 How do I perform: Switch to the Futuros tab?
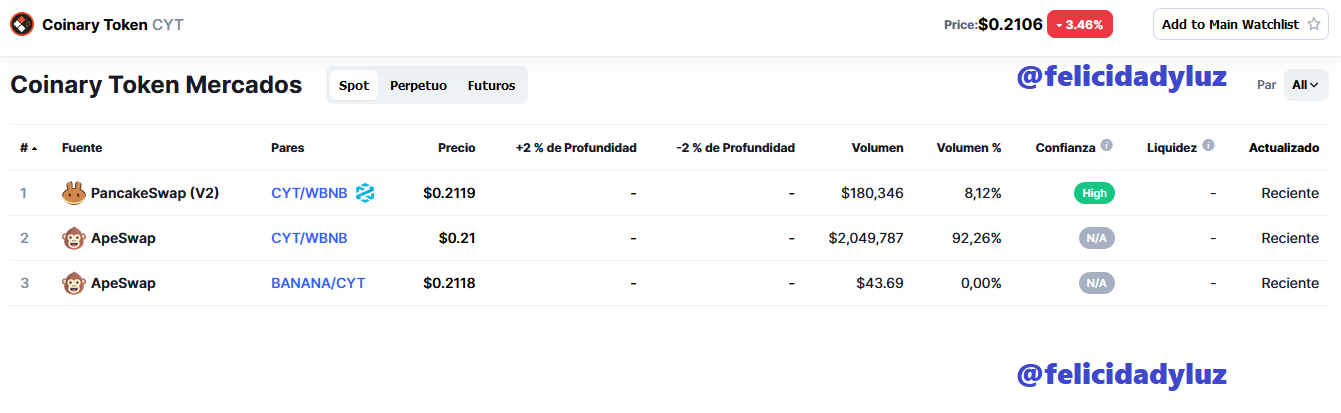coord(491,85)
